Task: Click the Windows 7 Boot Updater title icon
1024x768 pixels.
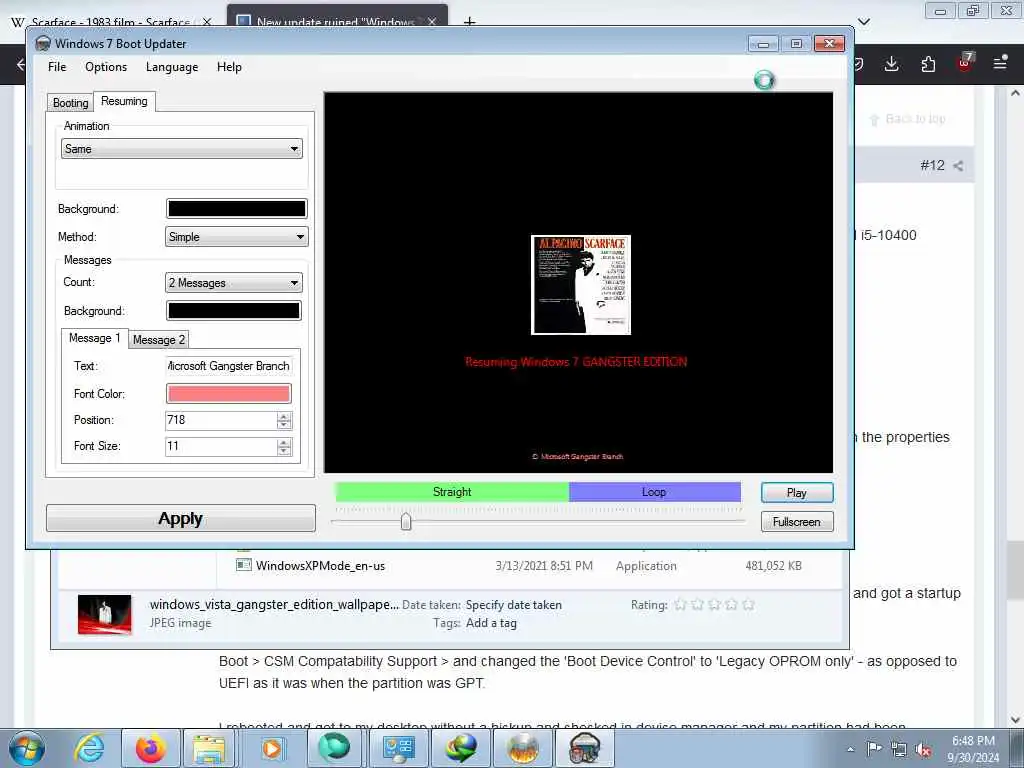Action: point(43,44)
